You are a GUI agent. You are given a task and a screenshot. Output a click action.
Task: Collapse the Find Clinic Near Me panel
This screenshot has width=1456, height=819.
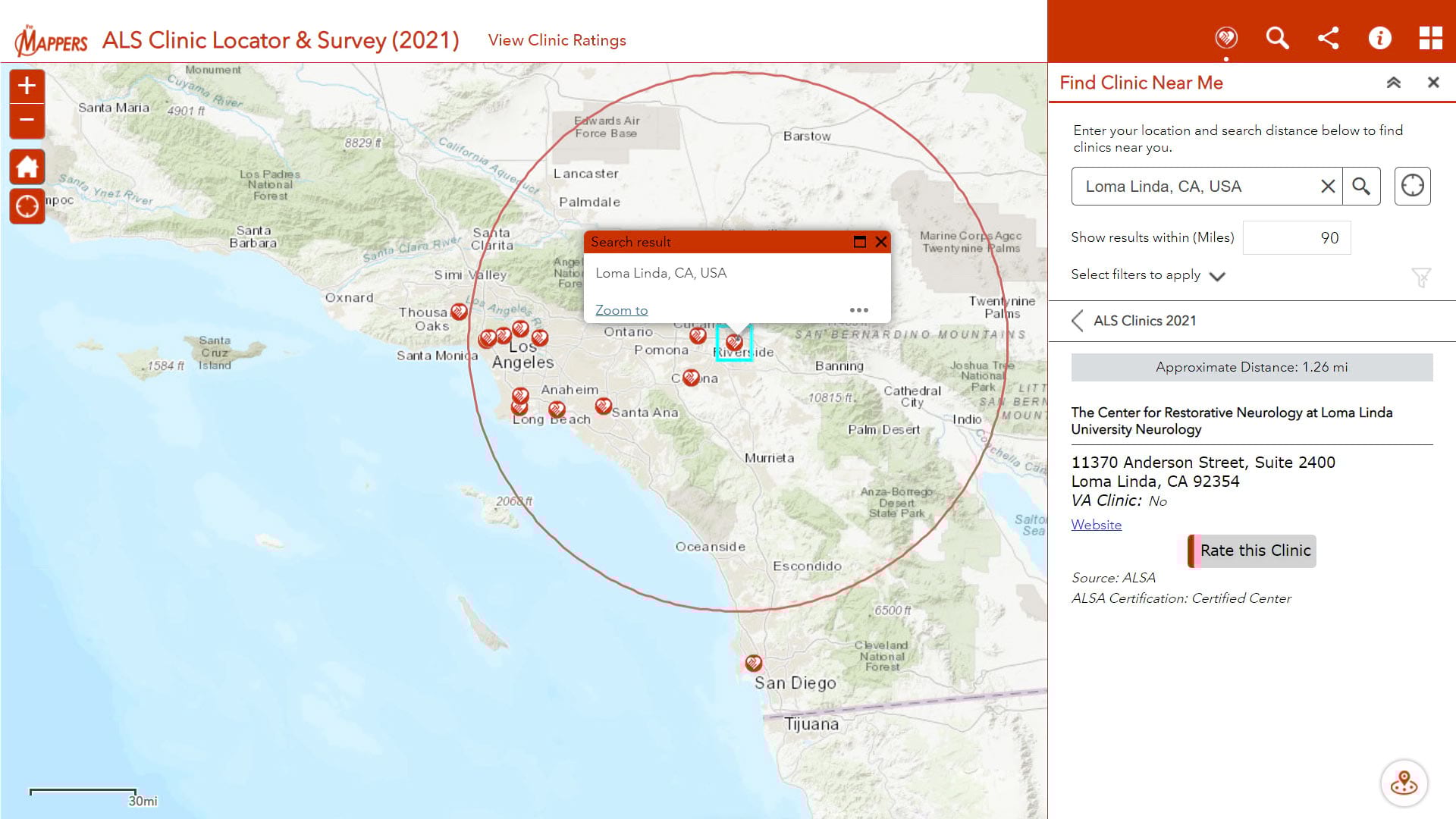[1393, 83]
